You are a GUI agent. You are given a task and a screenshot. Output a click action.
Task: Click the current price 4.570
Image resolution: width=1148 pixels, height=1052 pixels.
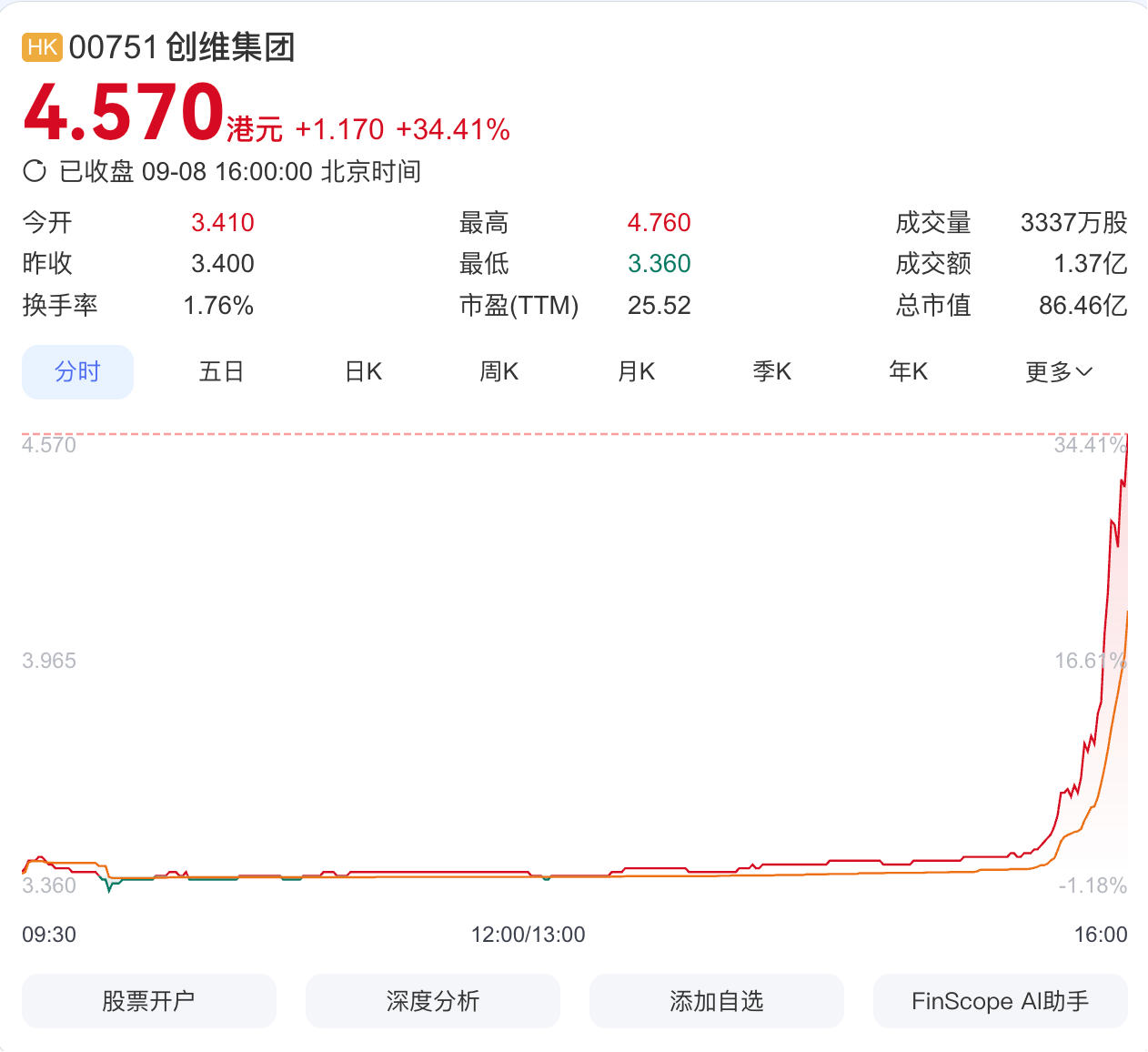coord(124,114)
